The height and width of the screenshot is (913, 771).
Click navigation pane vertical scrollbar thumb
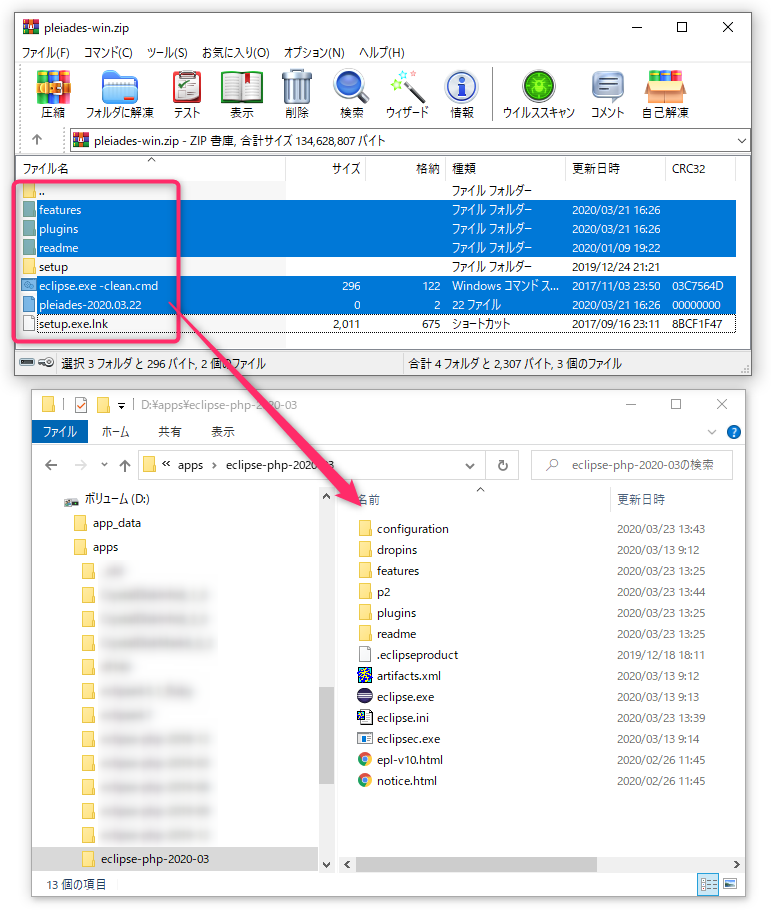click(x=326, y=735)
